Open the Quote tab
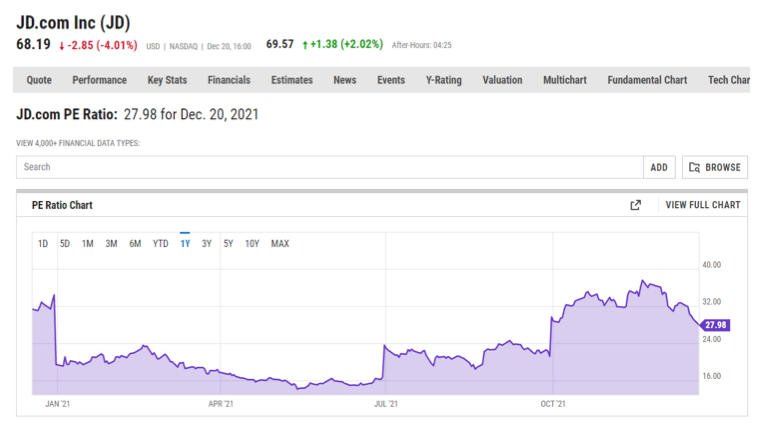 point(39,80)
